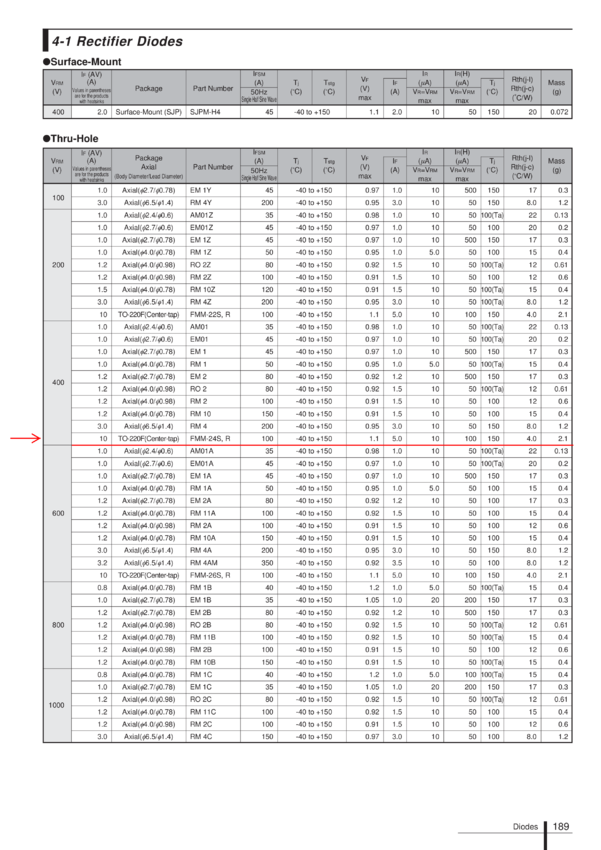Click the Surface-Mount (SJP) package cell
The height and width of the screenshot is (850, 601).
pyautogui.click(x=148, y=112)
